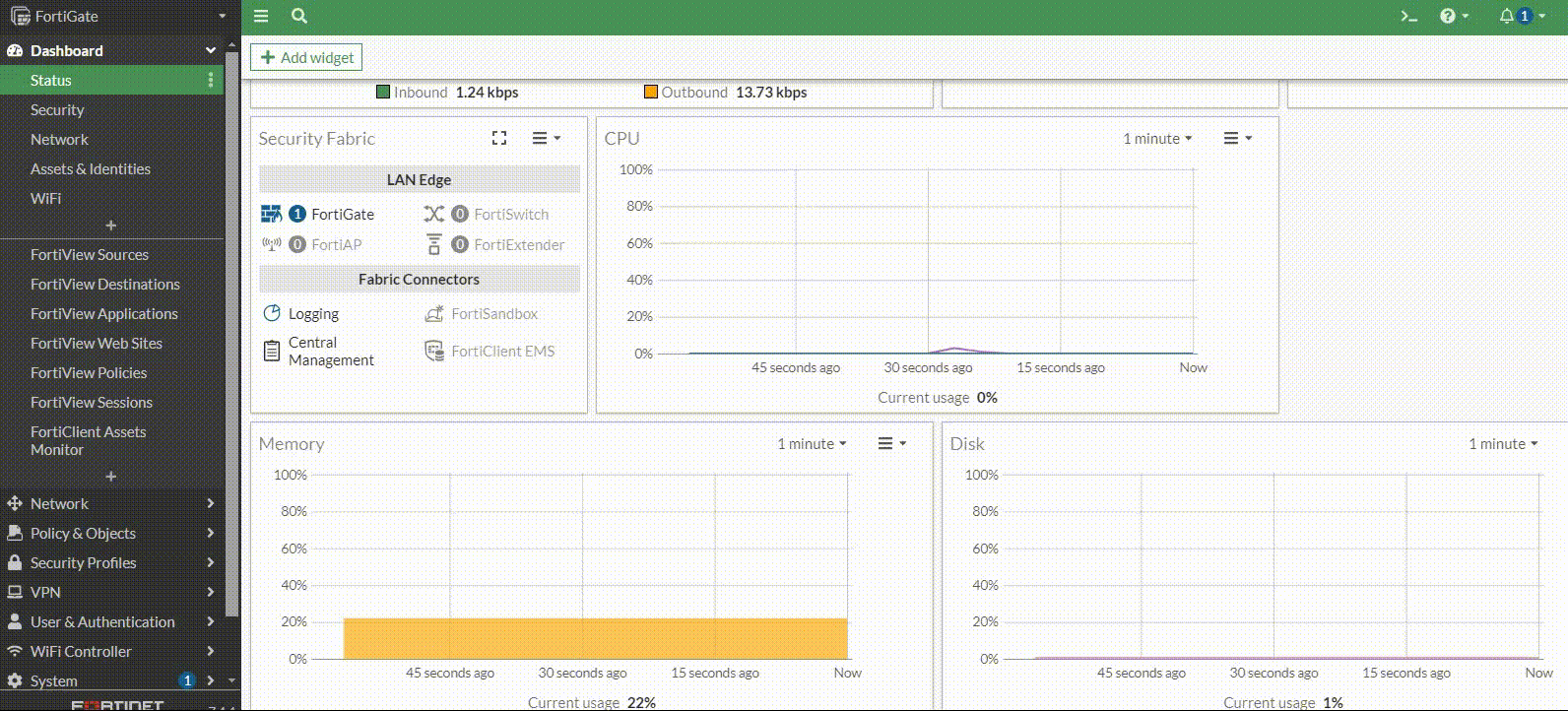The image size is (1568, 711).
Task: Expand Security Fabric widget to fullscreen
Action: tap(499, 139)
